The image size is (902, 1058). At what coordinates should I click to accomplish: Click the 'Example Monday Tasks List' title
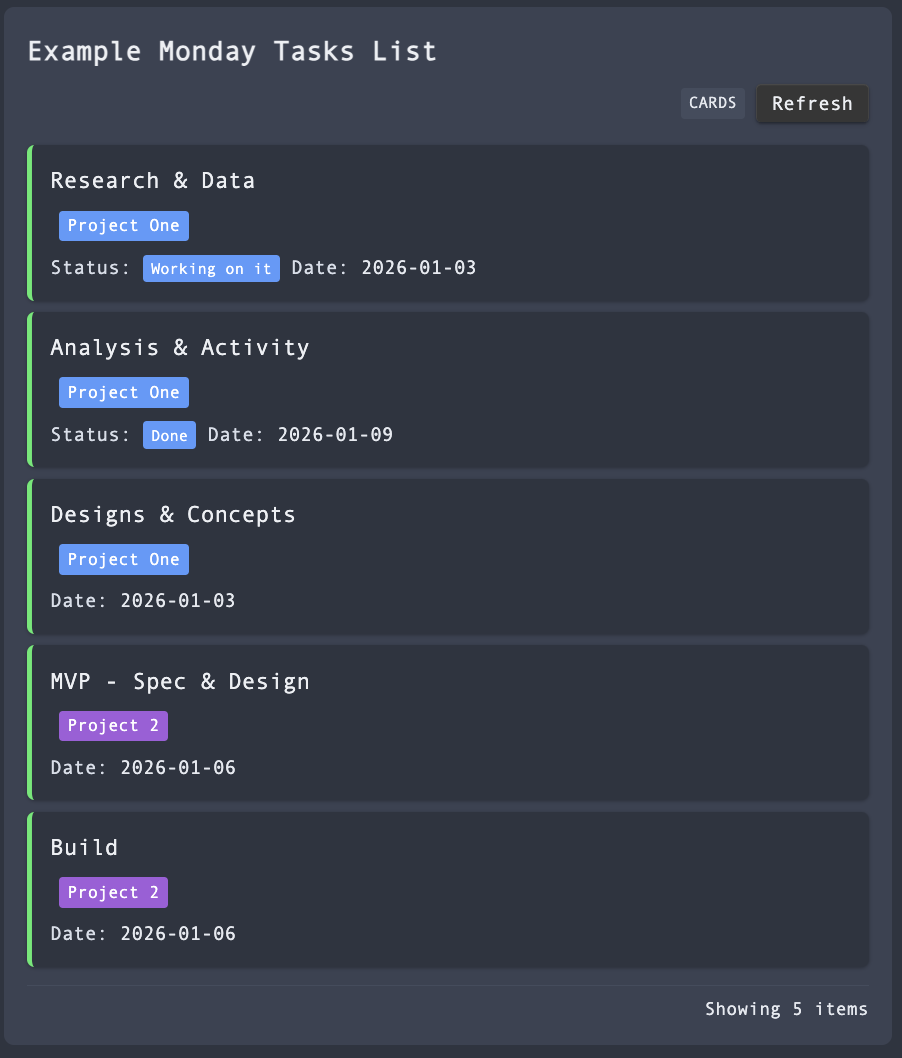[x=232, y=51]
